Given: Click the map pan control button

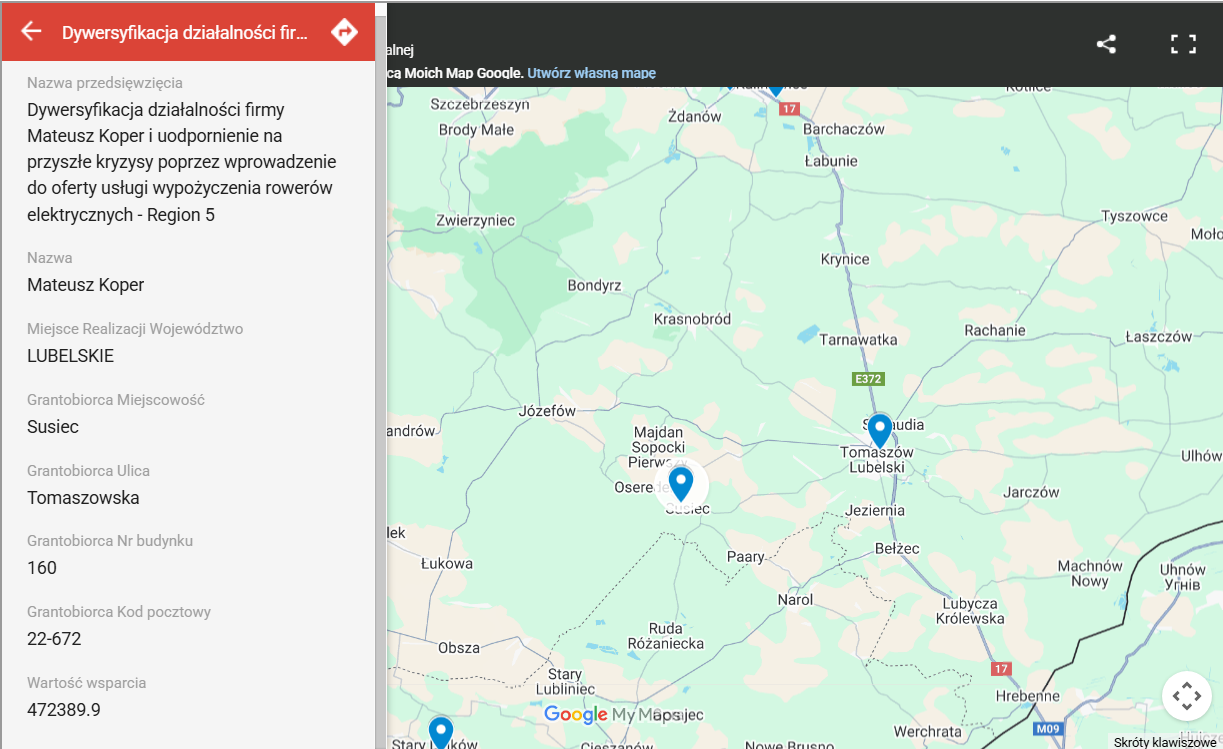Looking at the screenshot, I should [1186, 695].
